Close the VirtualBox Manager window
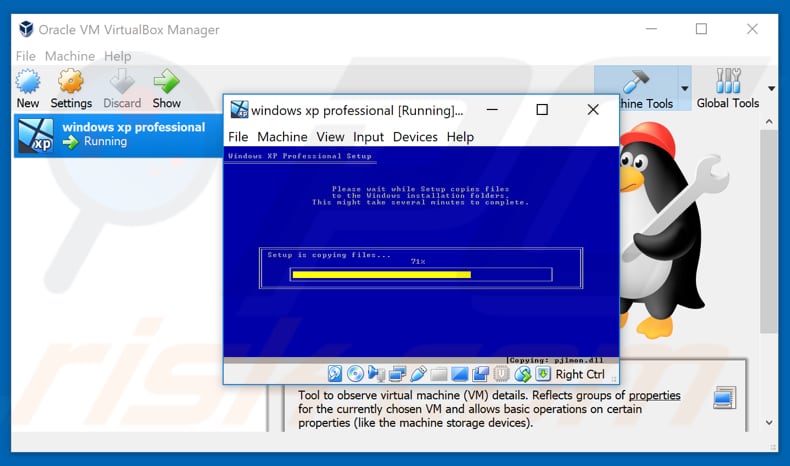This screenshot has width=790, height=466. coord(752,29)
